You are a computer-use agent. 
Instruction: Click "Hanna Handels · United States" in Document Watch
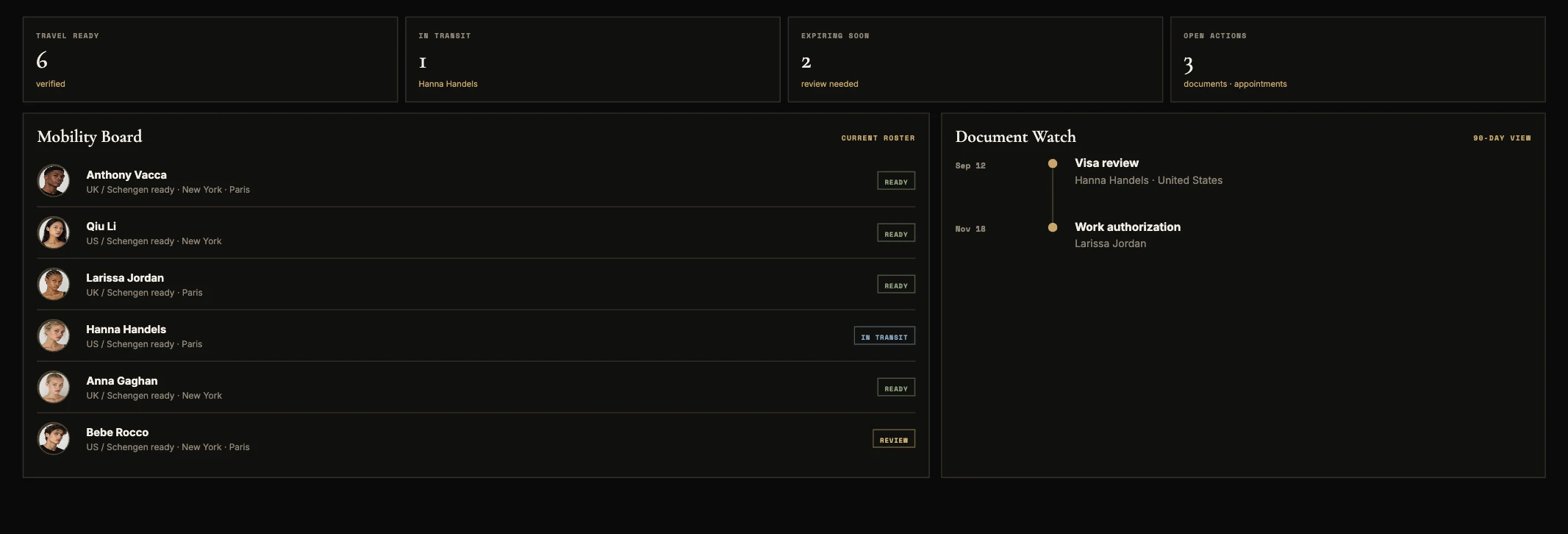coord(1148,180)
